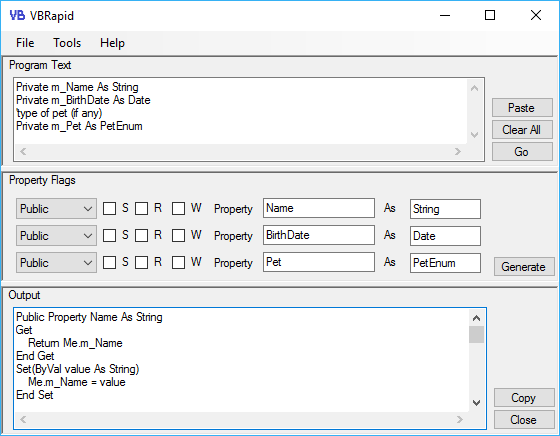Check the W checkbox for Pet property
The height and width of the screenshot is (436, 560).
178,263
